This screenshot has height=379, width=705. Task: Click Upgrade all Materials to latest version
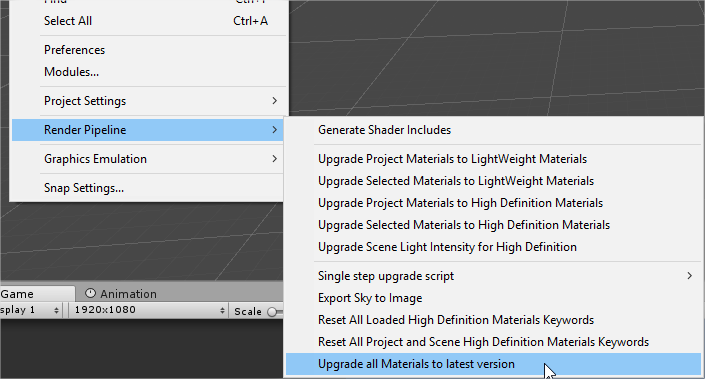[493, 364]
